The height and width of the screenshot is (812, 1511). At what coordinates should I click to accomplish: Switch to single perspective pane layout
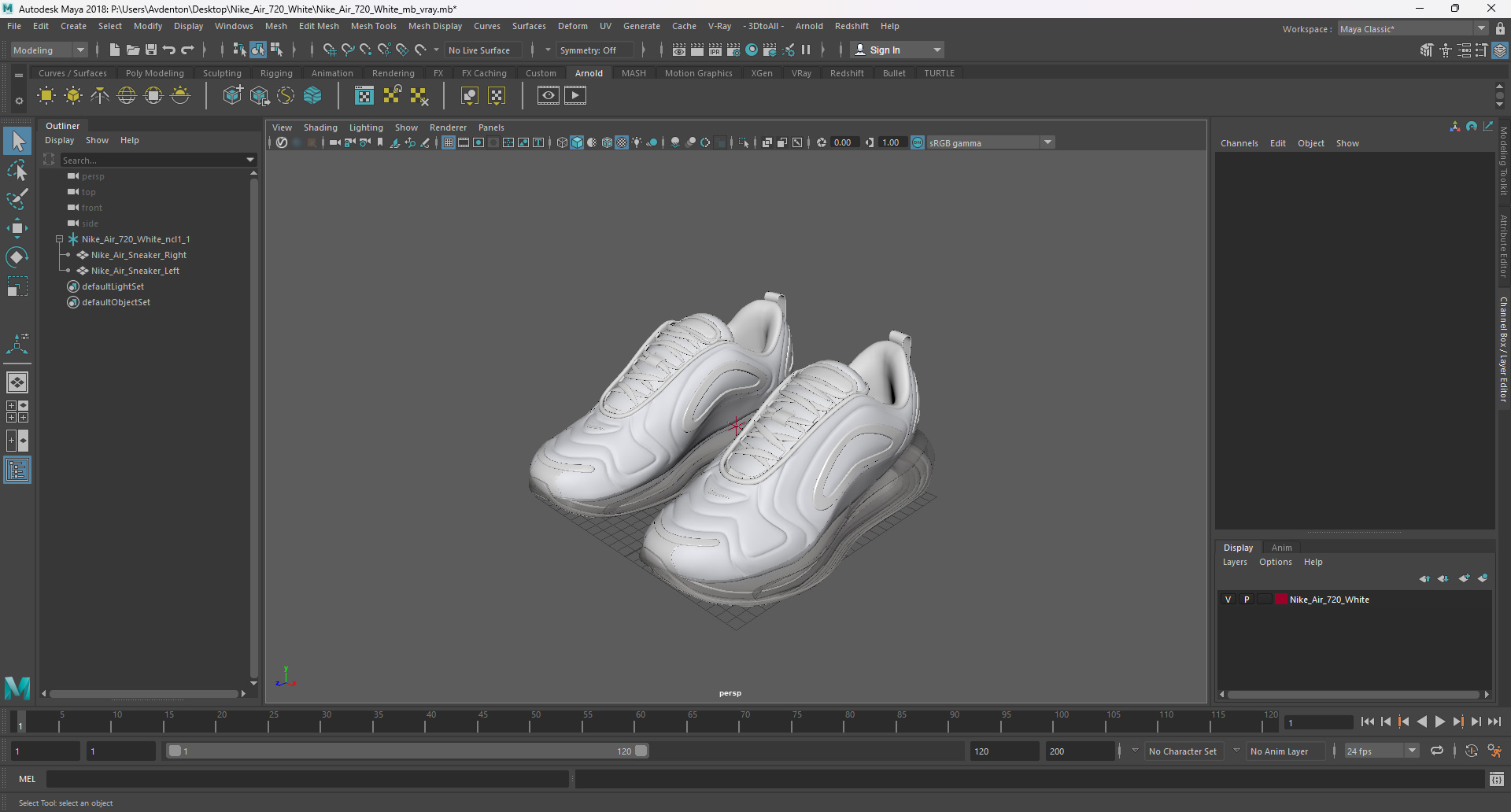[x=17, y=382]
